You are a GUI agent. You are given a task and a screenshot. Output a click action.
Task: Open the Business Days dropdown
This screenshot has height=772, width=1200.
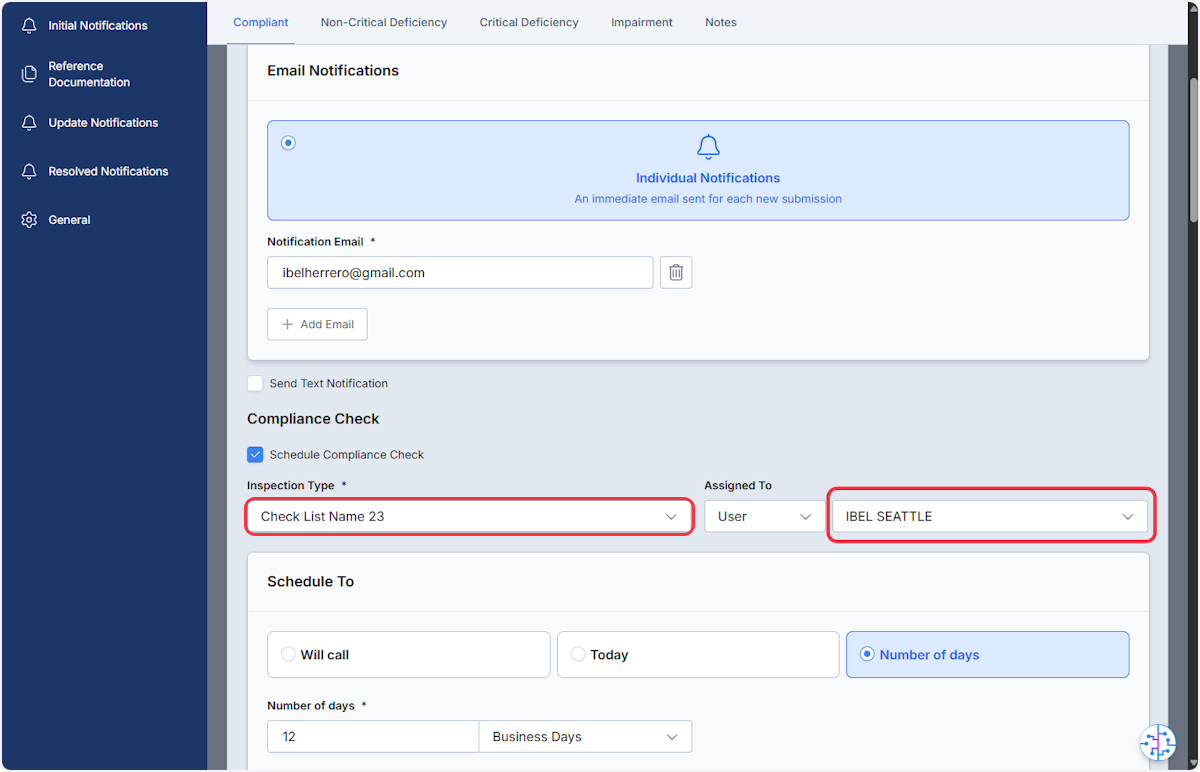[585, 736]
